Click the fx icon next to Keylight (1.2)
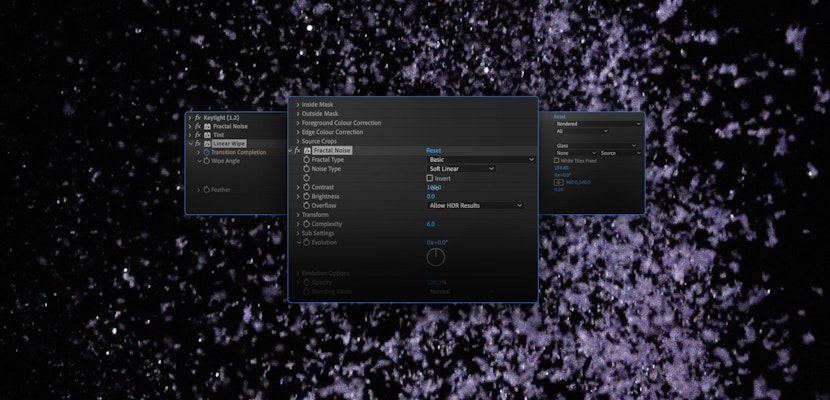The image size is (830, 400). tap(197, 118)
